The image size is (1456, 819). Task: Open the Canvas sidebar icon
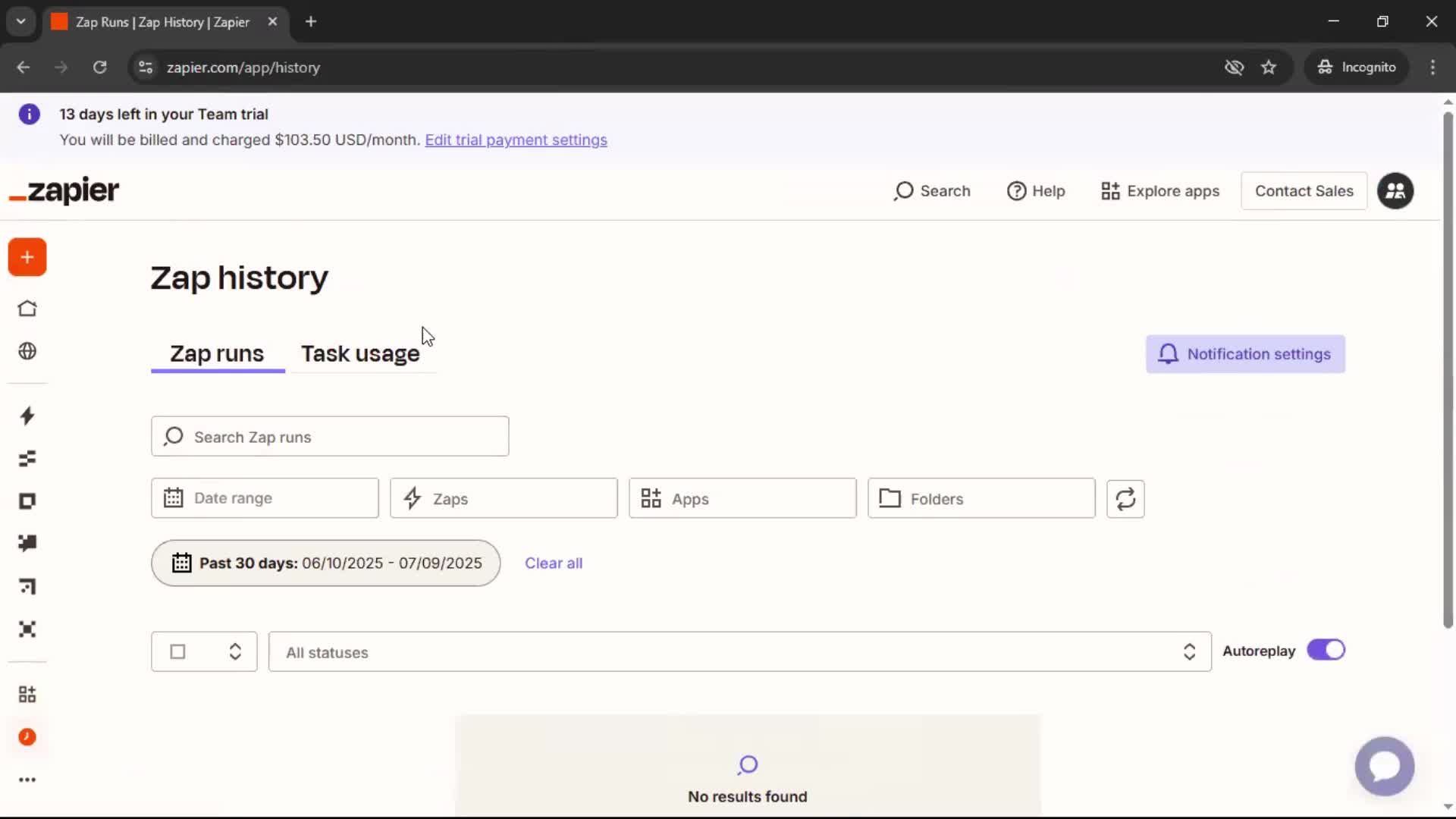27,586
